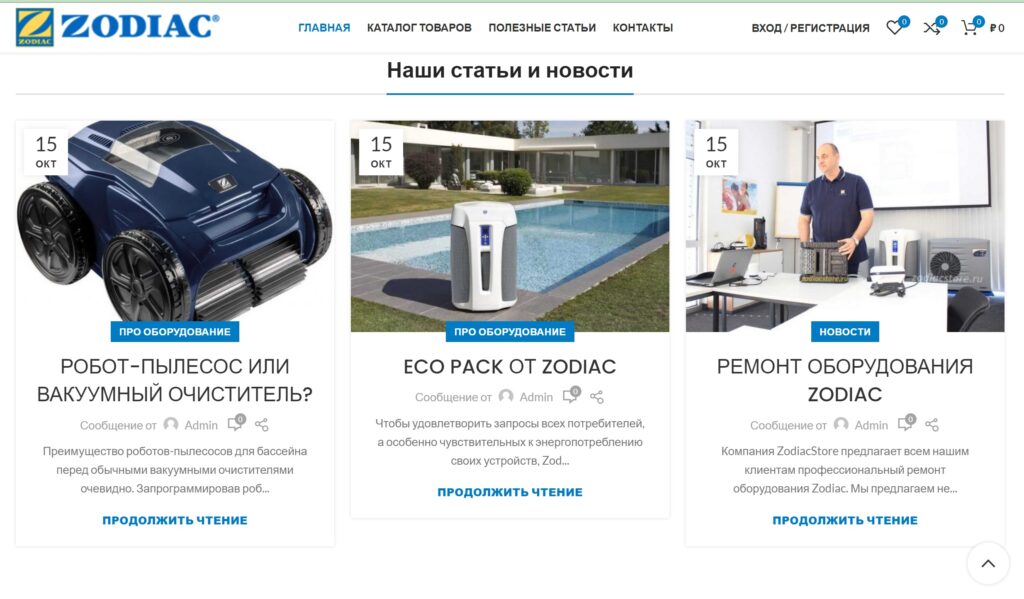Share the Eco Pack article
Image resolution: width=1024 pixels, height=599 pixels.
tap(597, 397)
